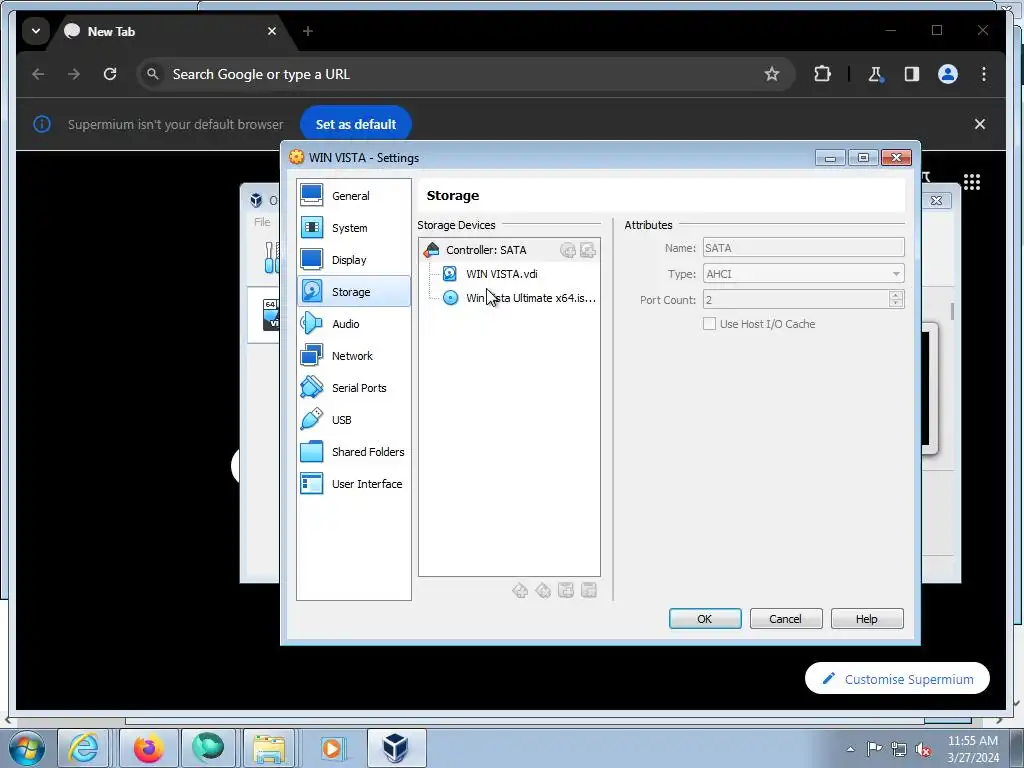Open the Display settings category
The width and height of the screenshot is (1024, 768).
pyautogui.click(x=353, y=259)
